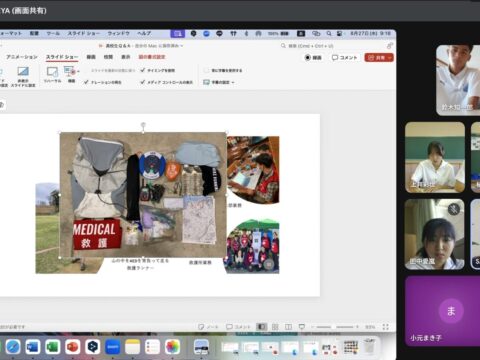Switch to Slide Sorter view icon

coord(275,327)
